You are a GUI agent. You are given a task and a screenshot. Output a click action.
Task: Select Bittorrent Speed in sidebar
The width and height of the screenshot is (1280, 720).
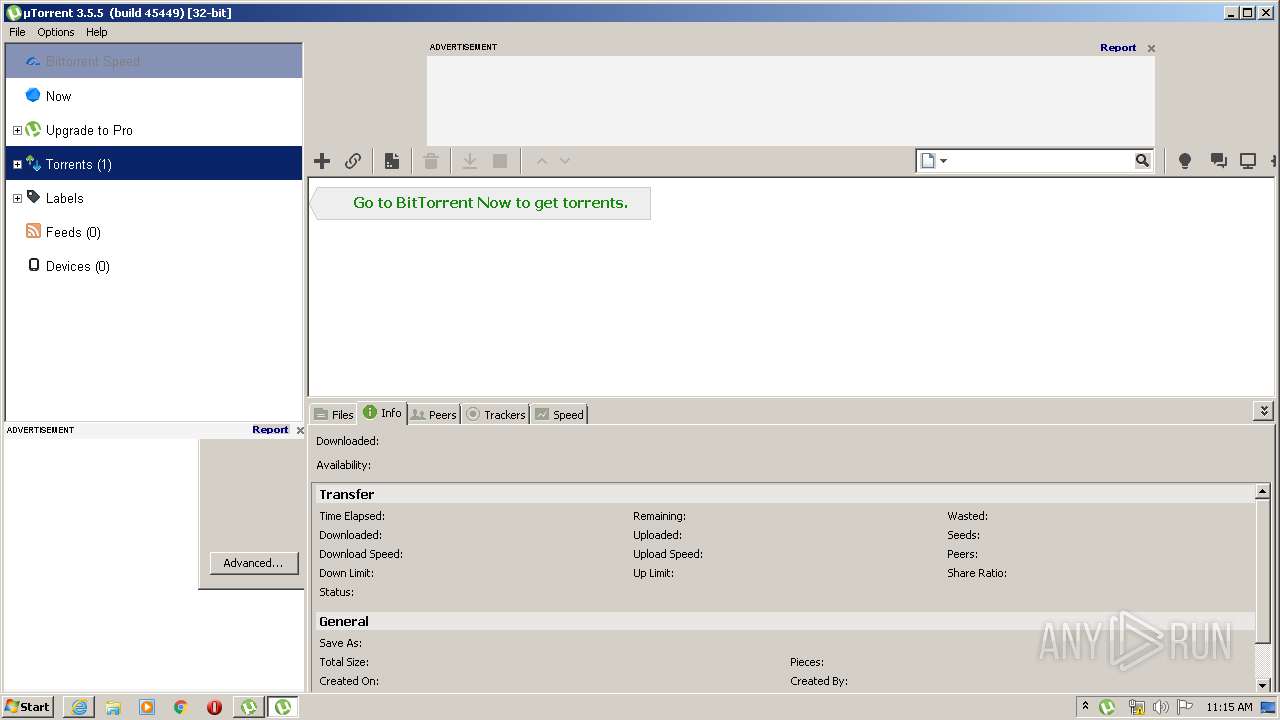tap(154, 61)
